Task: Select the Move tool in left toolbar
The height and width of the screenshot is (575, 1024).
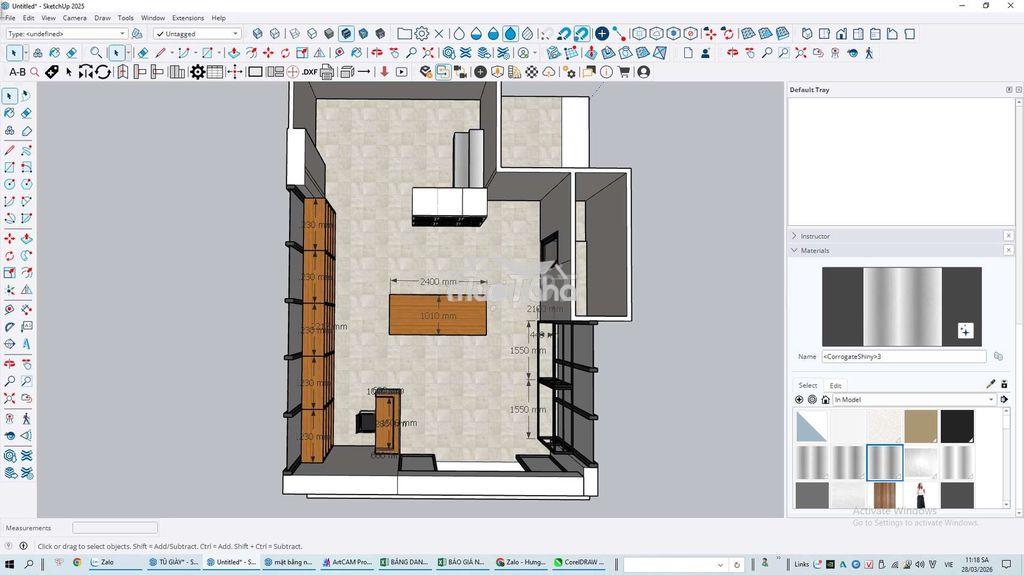Action: (x=10, y=238)
